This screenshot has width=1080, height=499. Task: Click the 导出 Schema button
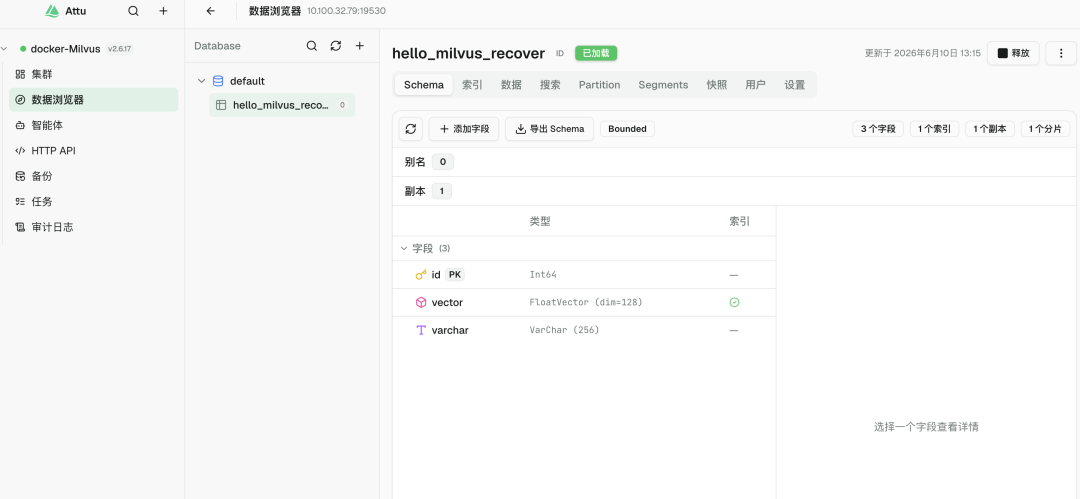(550, 129)
